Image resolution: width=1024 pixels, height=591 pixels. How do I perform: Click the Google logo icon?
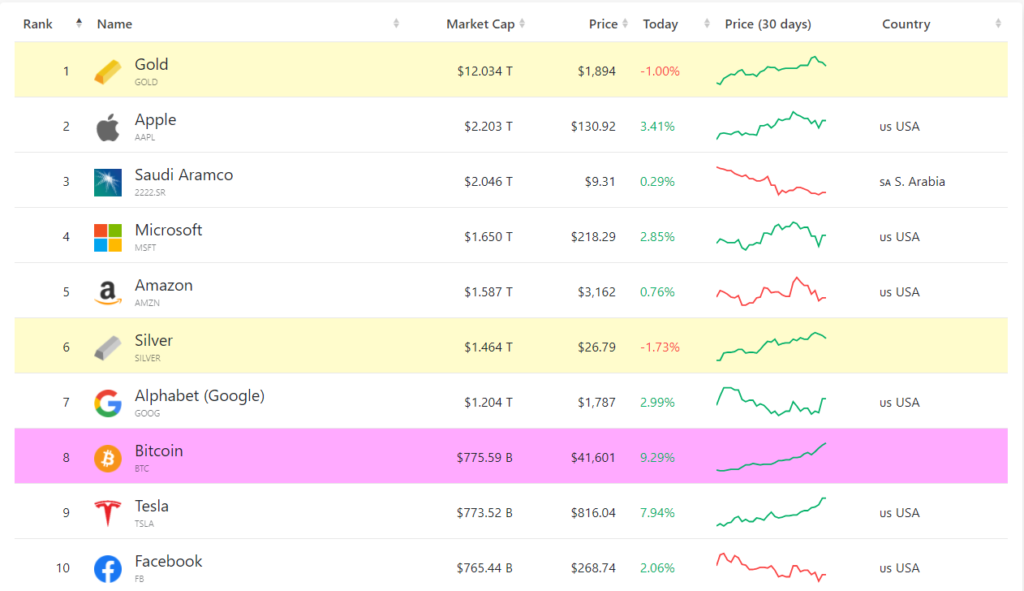[108, 403]
